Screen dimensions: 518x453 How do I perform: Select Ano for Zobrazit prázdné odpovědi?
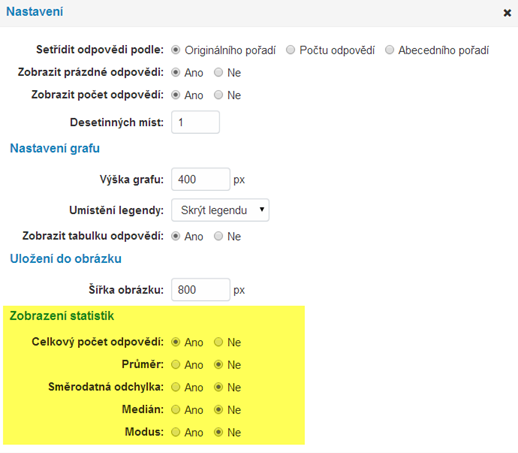(176, 72)
